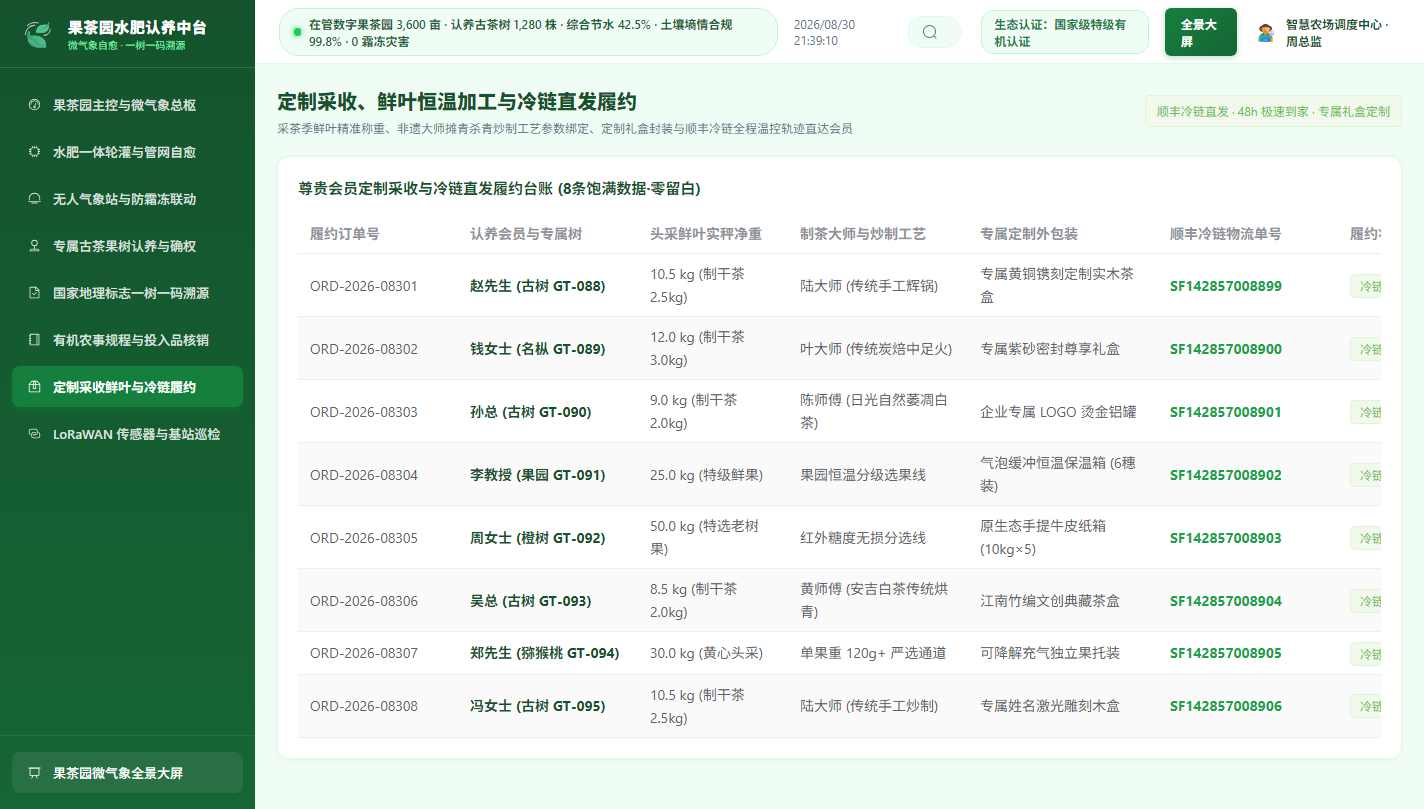The height and width of the screenshot is (809, 1424).
Task: Click the link icon beside LoRaWAN 传感器与基站巡检
Action: [34, 434]
